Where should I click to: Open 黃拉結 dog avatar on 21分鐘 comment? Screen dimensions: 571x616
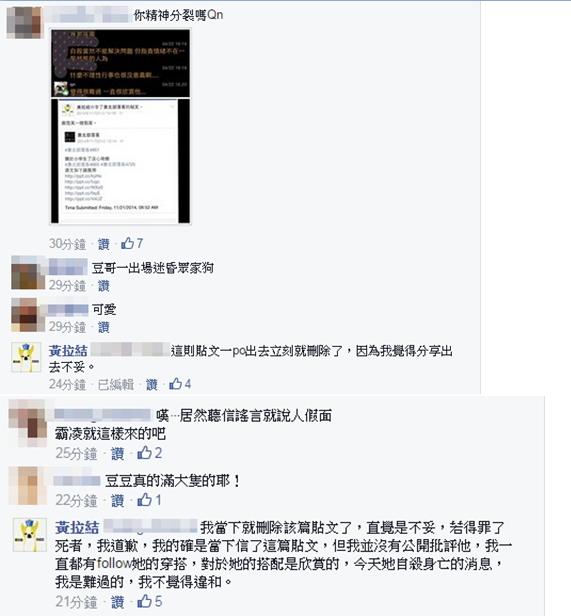(x=30, y=535)
